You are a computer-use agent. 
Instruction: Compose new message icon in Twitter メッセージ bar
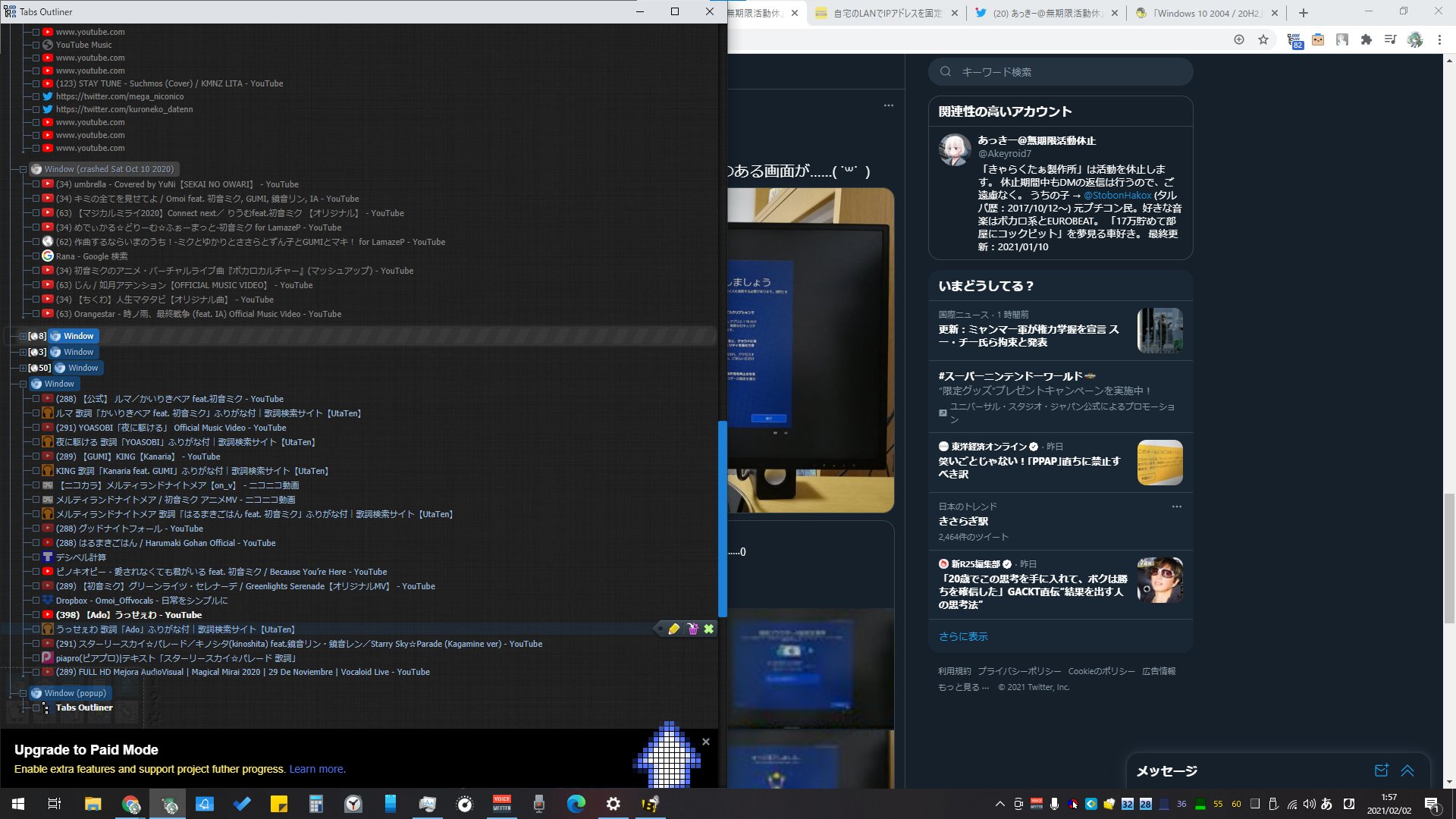click(x=1382, y=770)
